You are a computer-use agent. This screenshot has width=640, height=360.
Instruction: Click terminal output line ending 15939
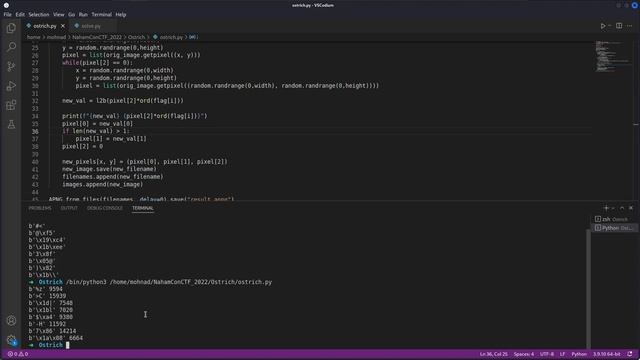point(47,296)
